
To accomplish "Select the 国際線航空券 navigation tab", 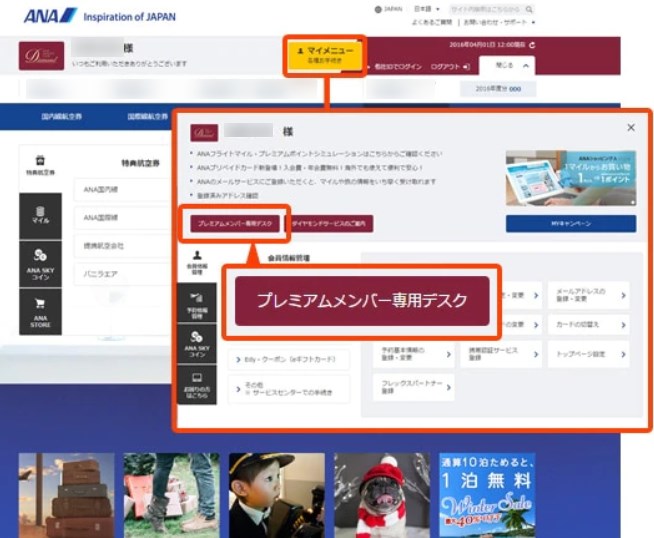I will pyautogui.click(x=148, y=116).
